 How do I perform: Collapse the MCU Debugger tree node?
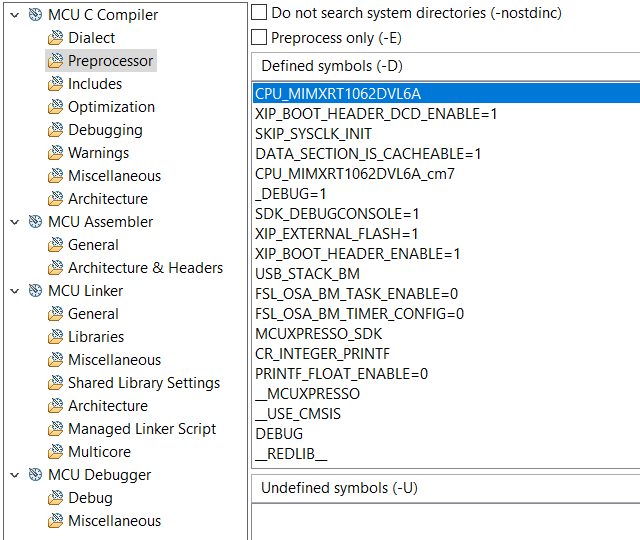pyautogui.click(x=13, y=475)
